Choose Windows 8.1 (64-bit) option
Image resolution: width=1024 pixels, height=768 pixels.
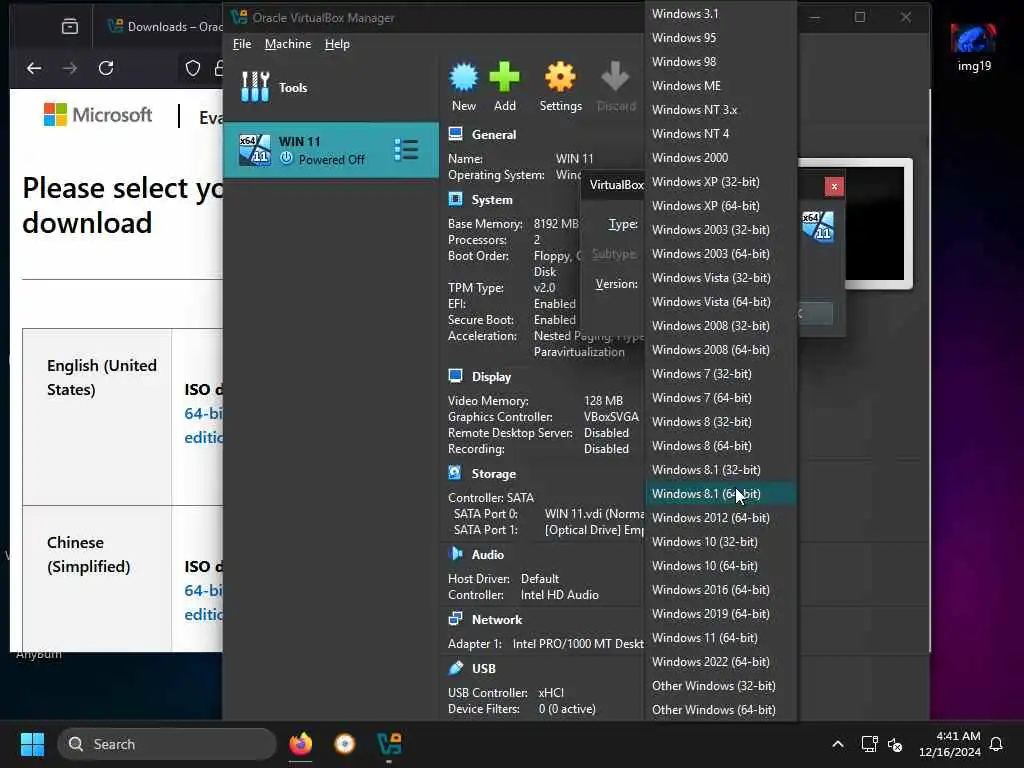(721, 494)
